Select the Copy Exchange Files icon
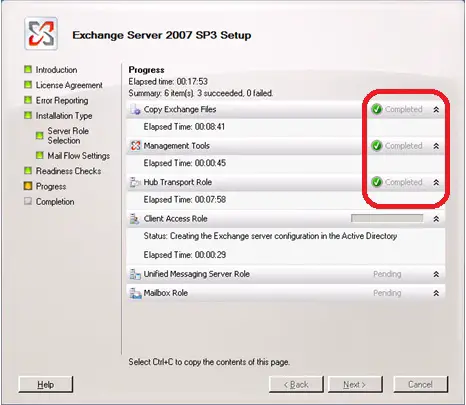The image size is (466, 405). pyautogui.click(x=135, y=109)
